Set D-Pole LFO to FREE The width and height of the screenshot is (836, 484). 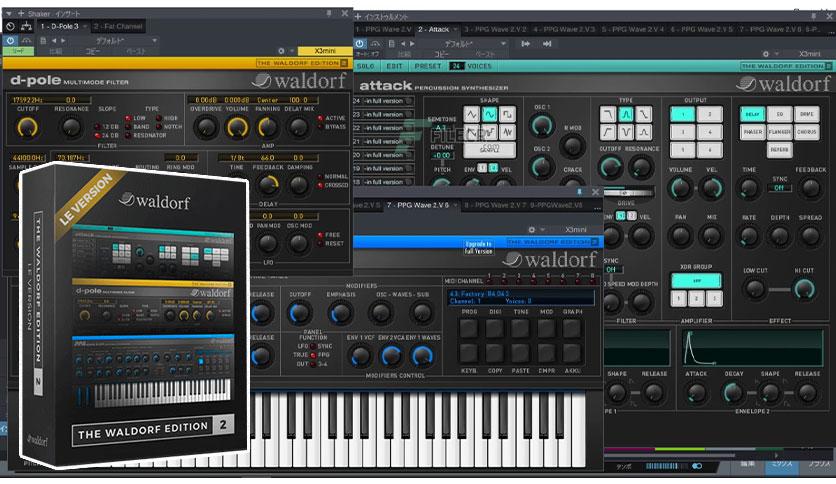[x=320, y=235]
